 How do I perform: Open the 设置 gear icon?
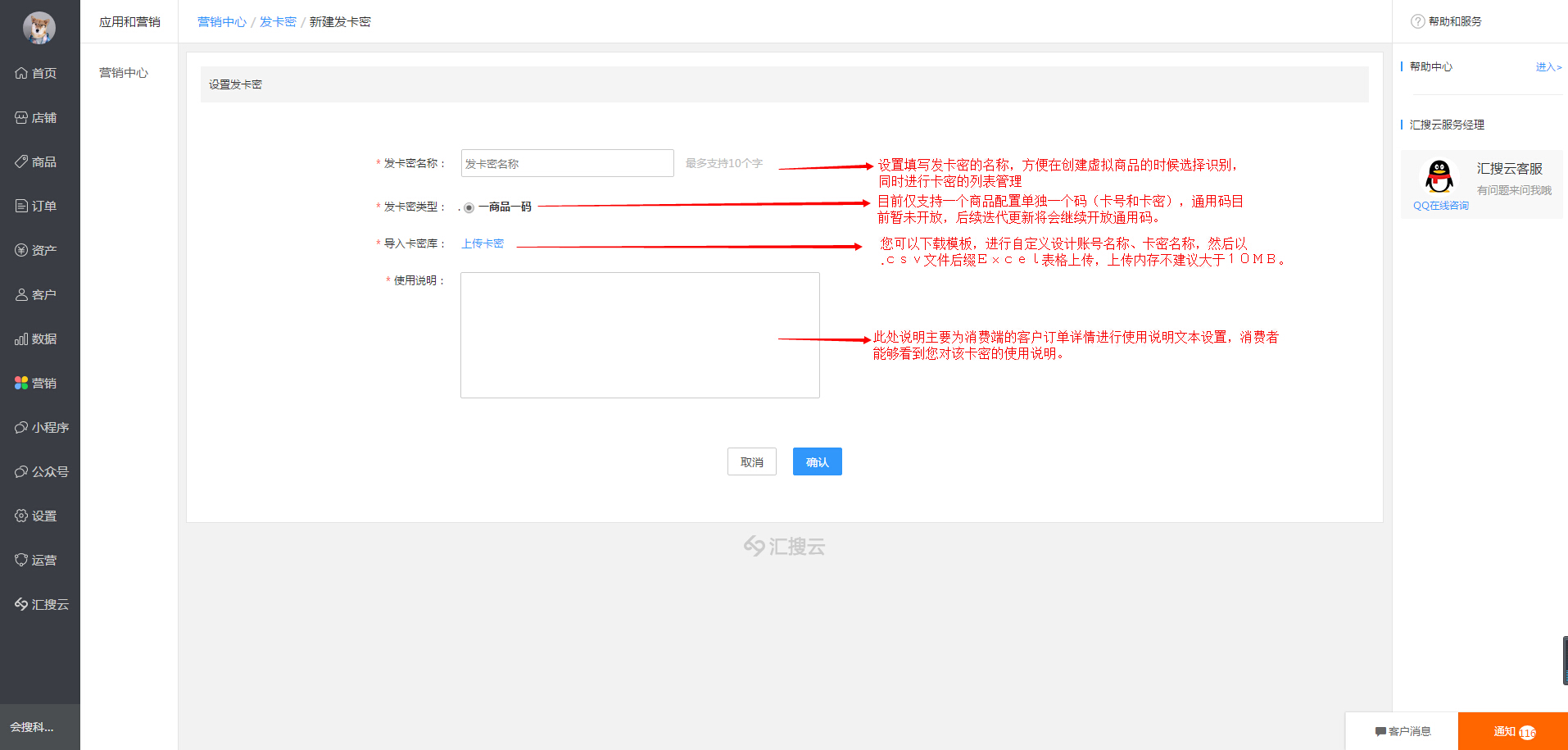tap(21, 516)
